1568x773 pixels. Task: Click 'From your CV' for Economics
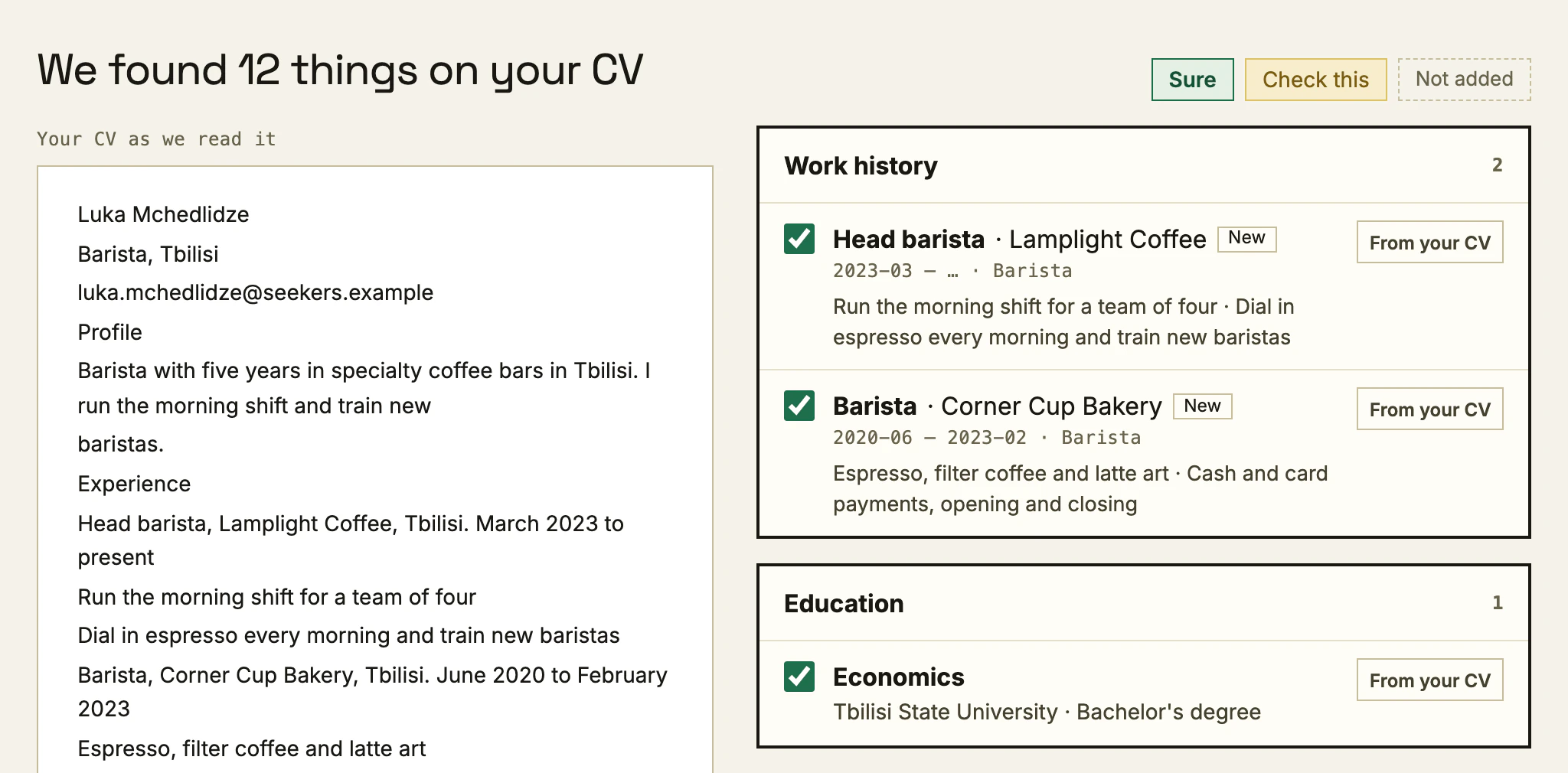pyautogui.click(x=1429, y=680)
